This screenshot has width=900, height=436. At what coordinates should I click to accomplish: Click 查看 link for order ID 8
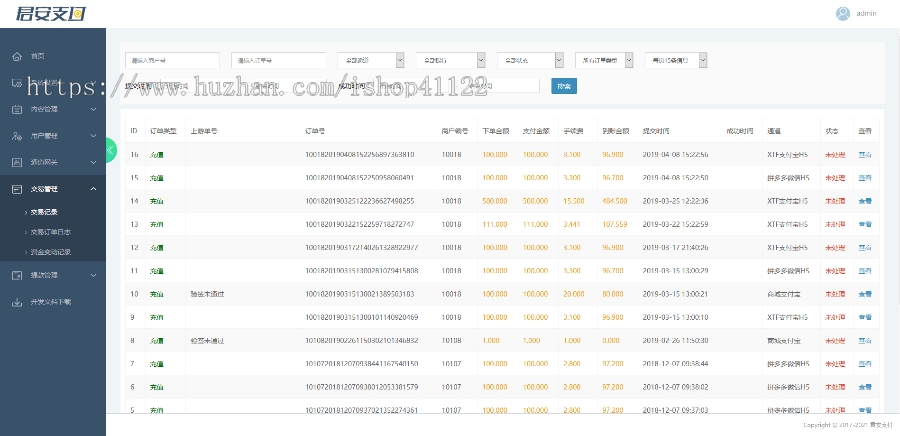coord(865,341)
